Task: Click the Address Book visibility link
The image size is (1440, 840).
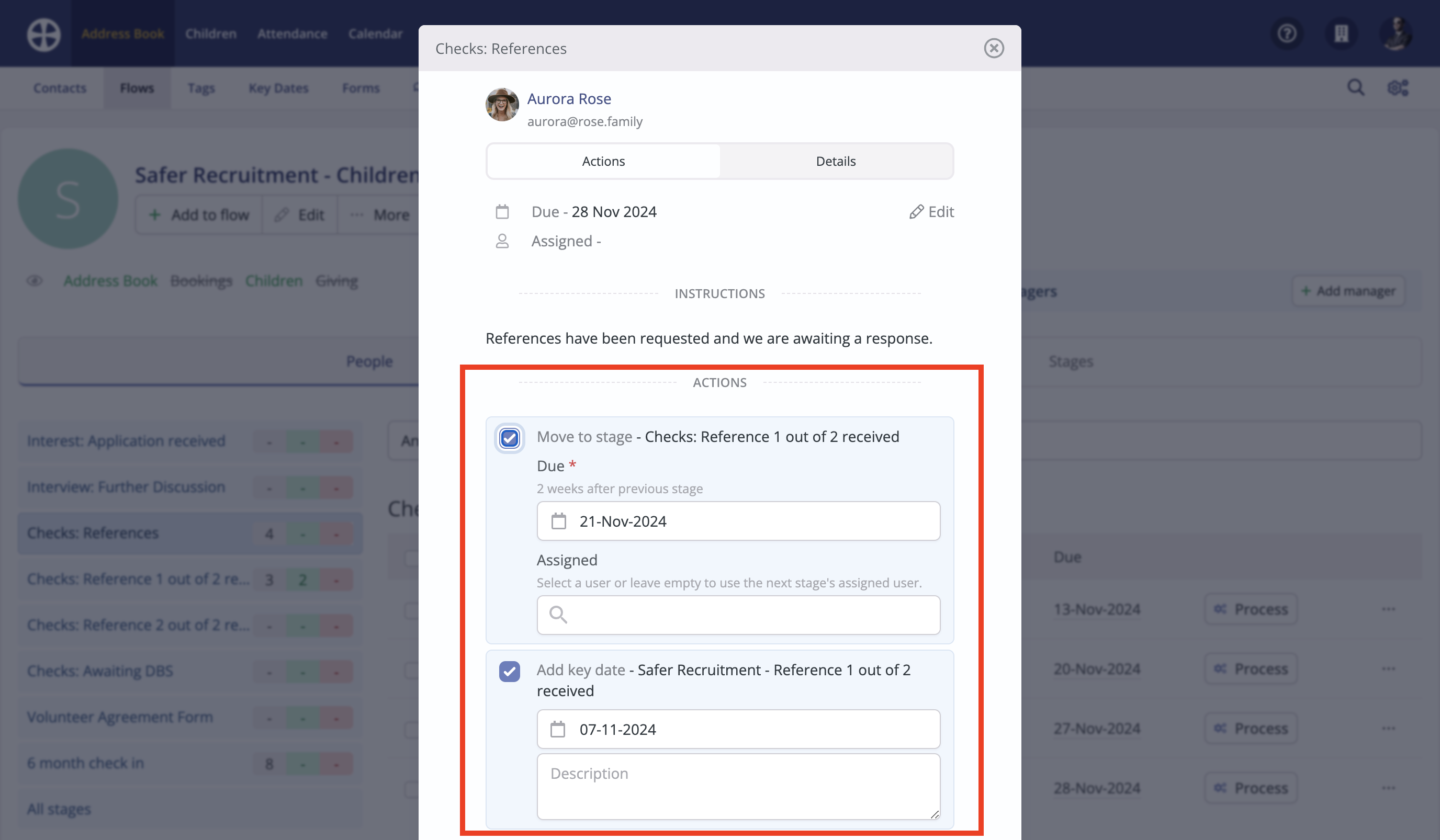Action: coord(110,281)
